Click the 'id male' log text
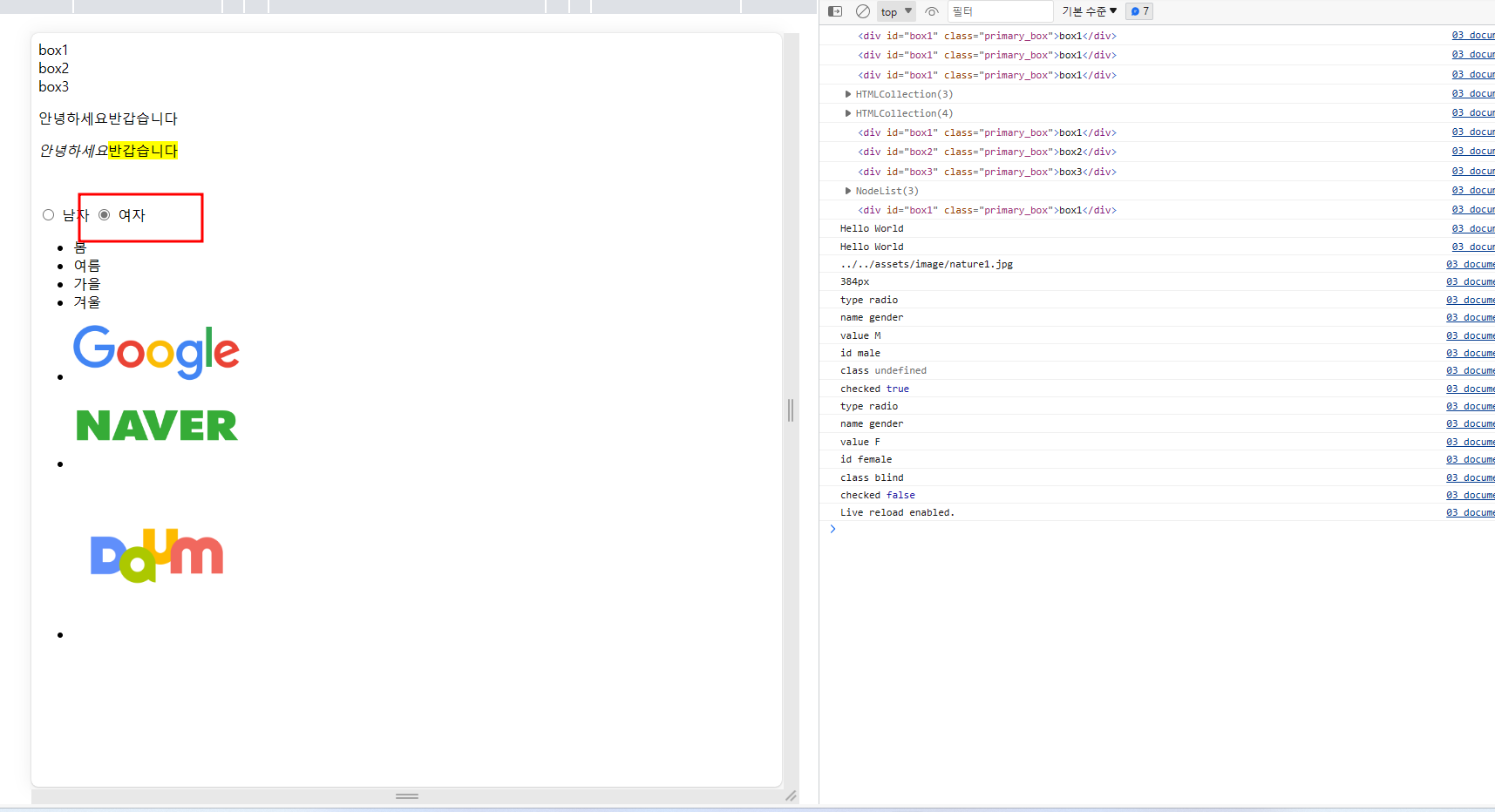The width and height of the screenshot is (1495, 812). (x=860, y=353)
